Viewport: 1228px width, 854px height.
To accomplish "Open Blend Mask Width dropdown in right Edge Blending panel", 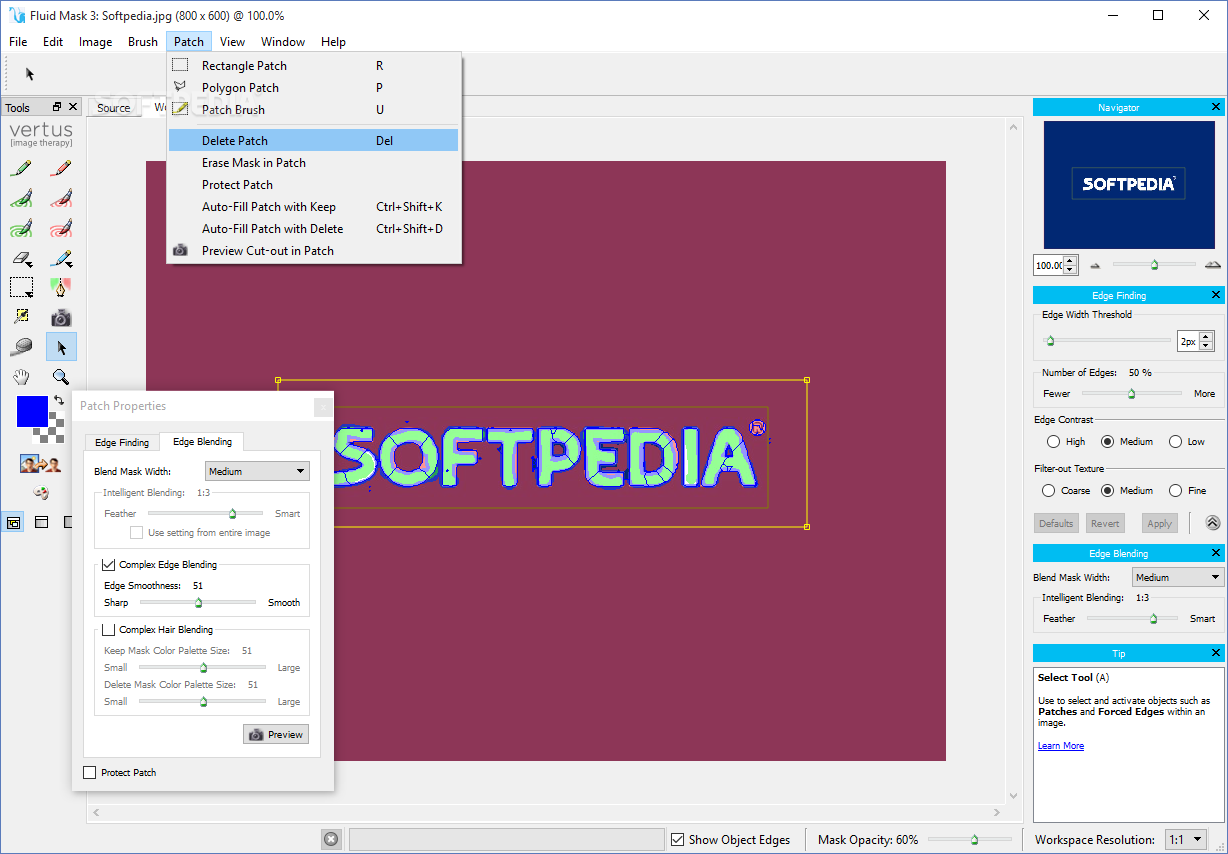I will pos(1178,577).
